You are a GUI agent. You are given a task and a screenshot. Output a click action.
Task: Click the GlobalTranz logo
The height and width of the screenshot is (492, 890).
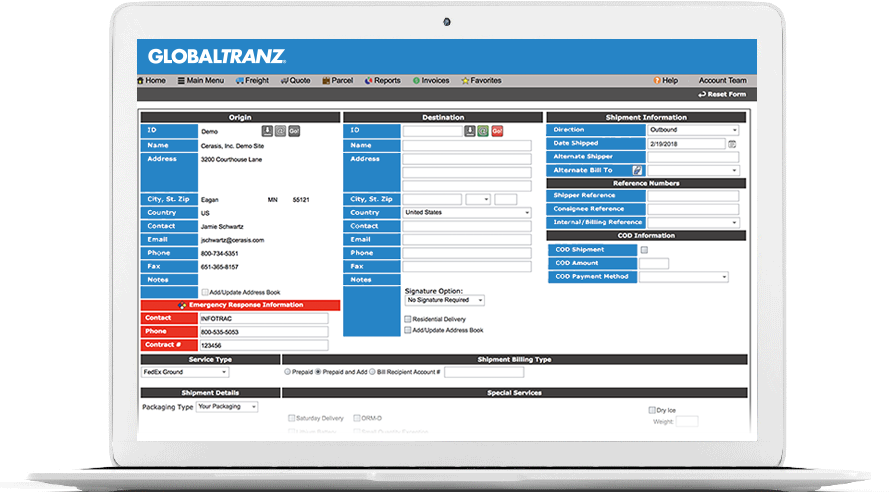tap(217, 57)
